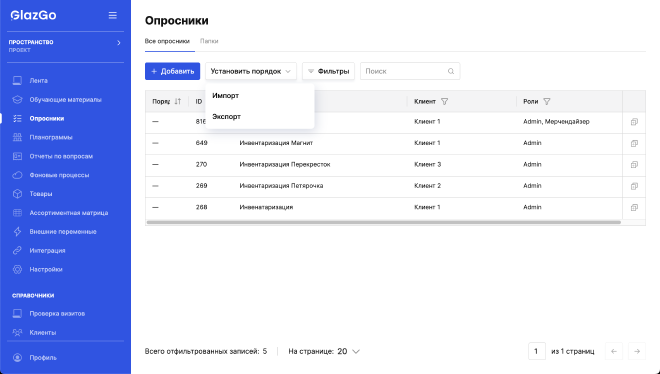The height and width of the screenshot is (374, 660).
Task: Open Интеграция in sidebar
Action: (47, 251)
